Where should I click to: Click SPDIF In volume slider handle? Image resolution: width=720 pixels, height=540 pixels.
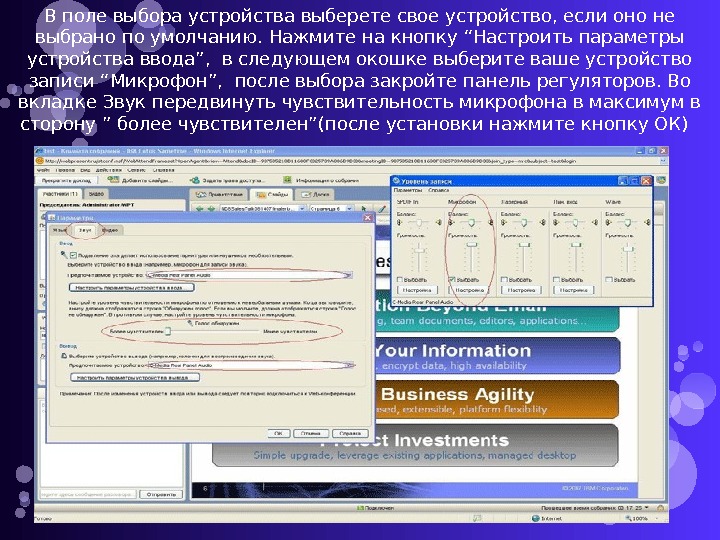pyautogui.click(x=419, y=251)
